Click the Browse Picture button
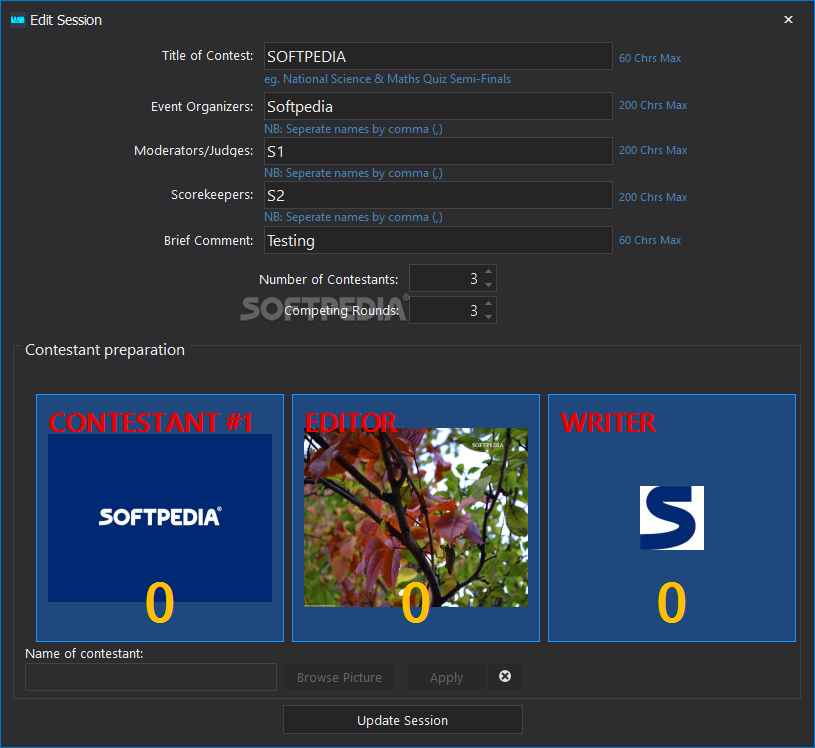Screen dimensions: 815x748 click(x=339, y=677)
